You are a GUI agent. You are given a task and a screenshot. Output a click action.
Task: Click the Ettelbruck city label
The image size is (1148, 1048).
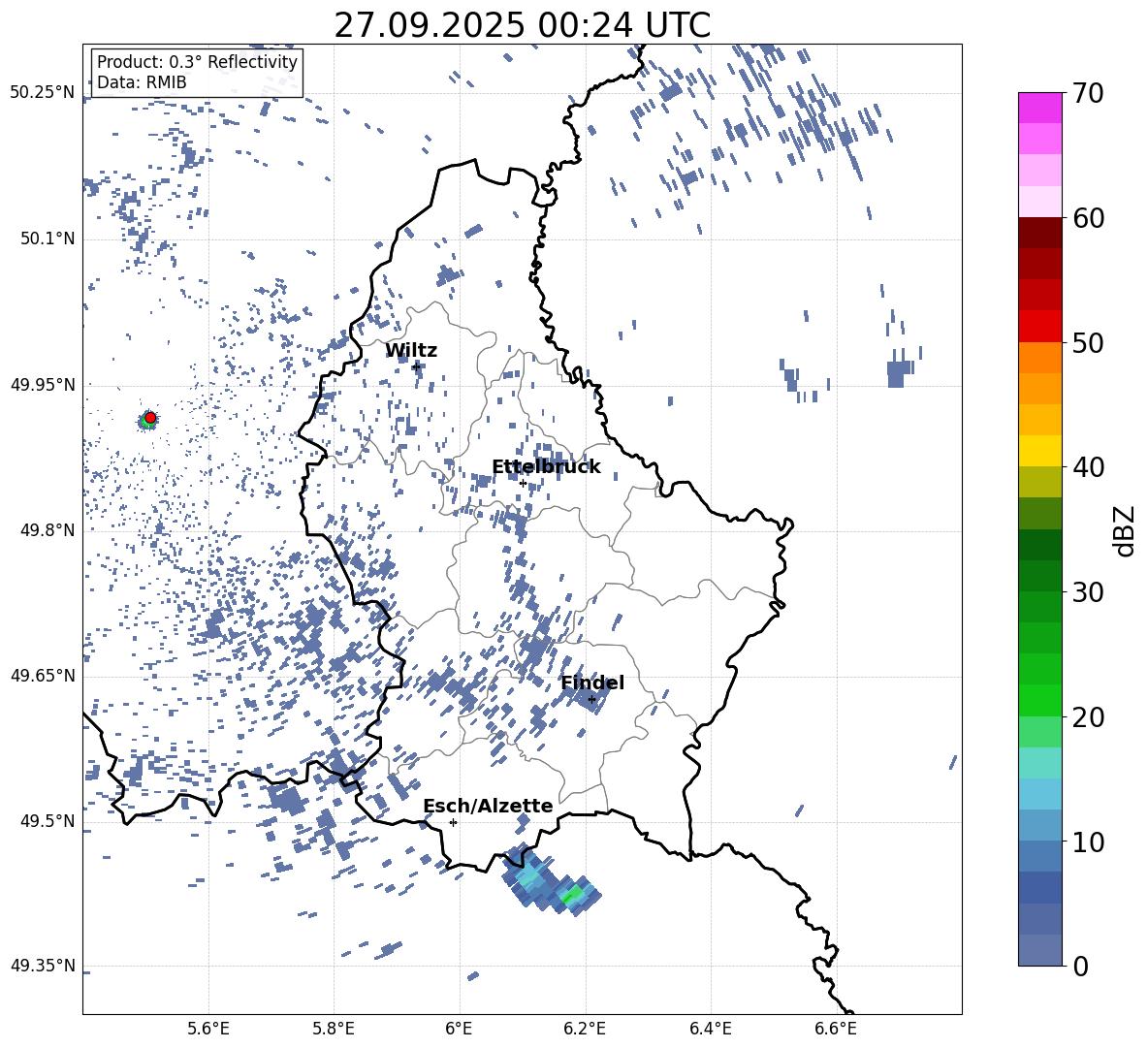click(x=546, y=467)
